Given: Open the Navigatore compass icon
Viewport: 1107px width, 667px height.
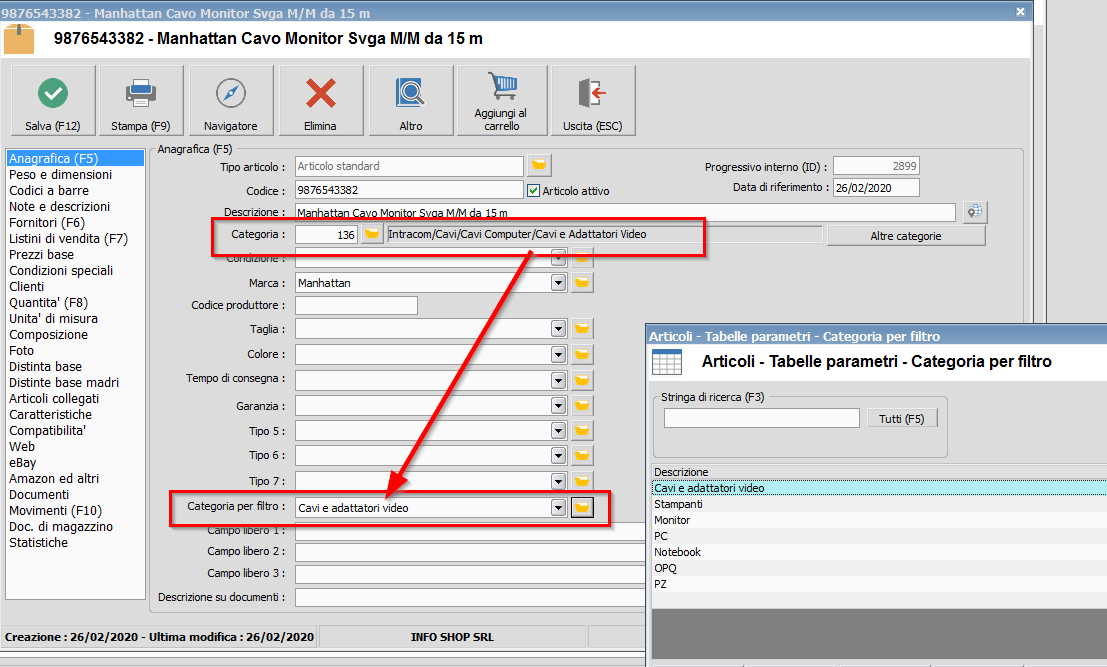Looking at the screenshot, I should click(x=231, y=94).
